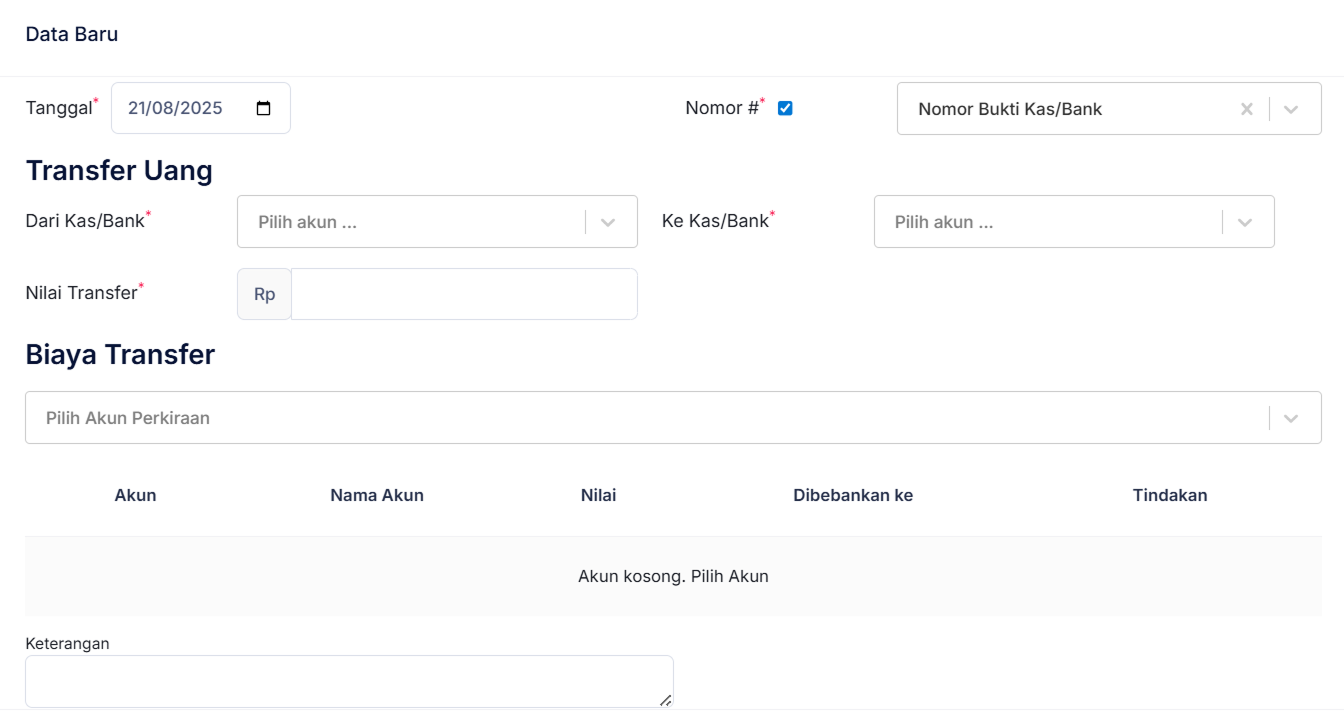
Task: Click the Tanggal date value 21/08/2025
Action: click(176, 109)
